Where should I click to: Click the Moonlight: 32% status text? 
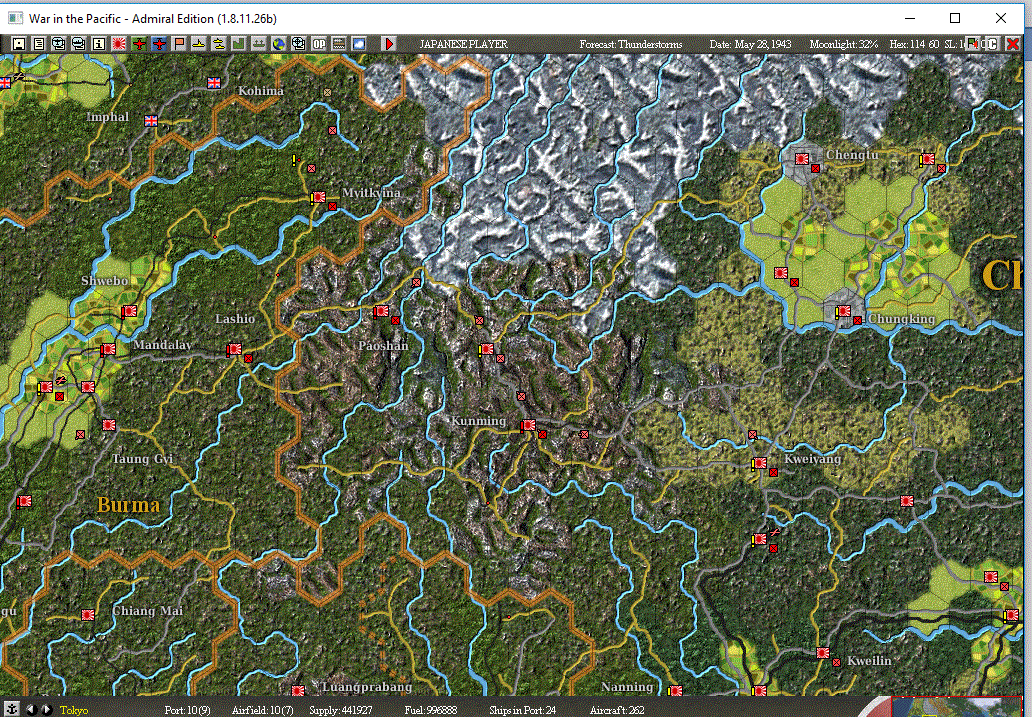(x=844, y=44)
